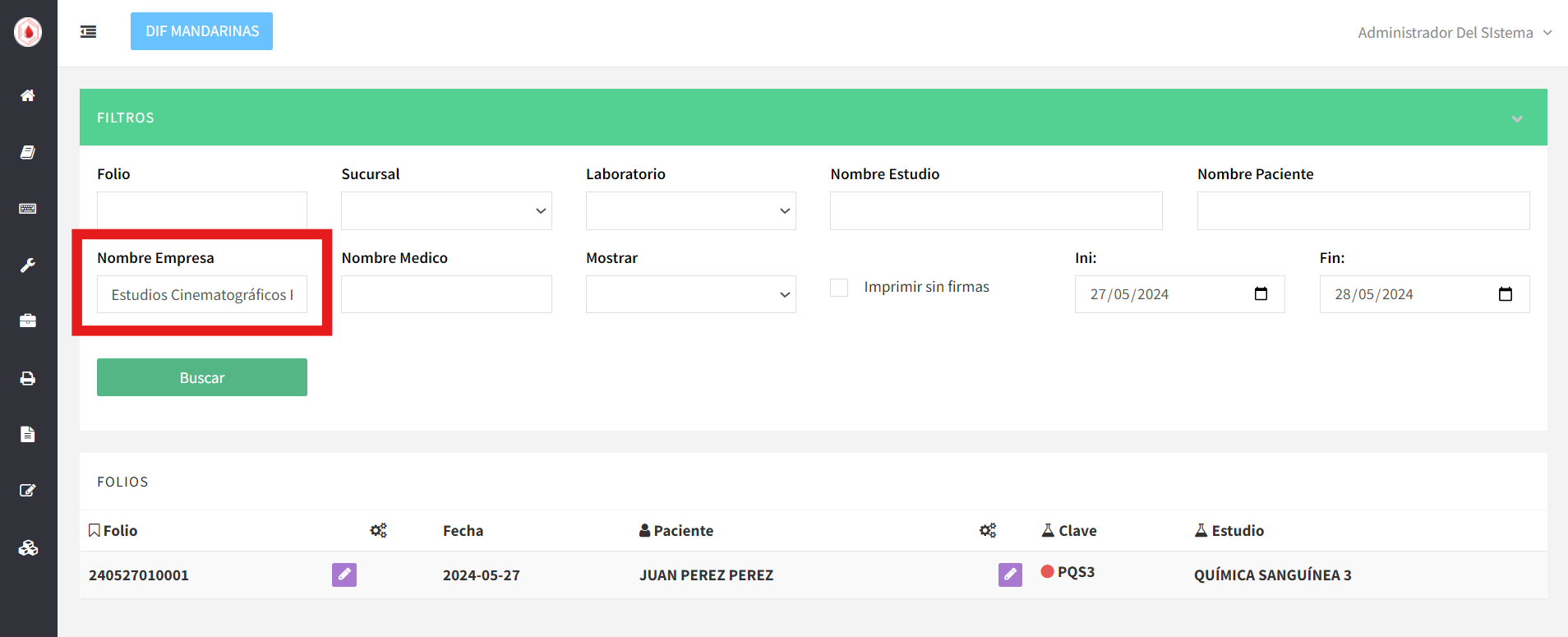Open the printer sidebar icon

point(28,378)
